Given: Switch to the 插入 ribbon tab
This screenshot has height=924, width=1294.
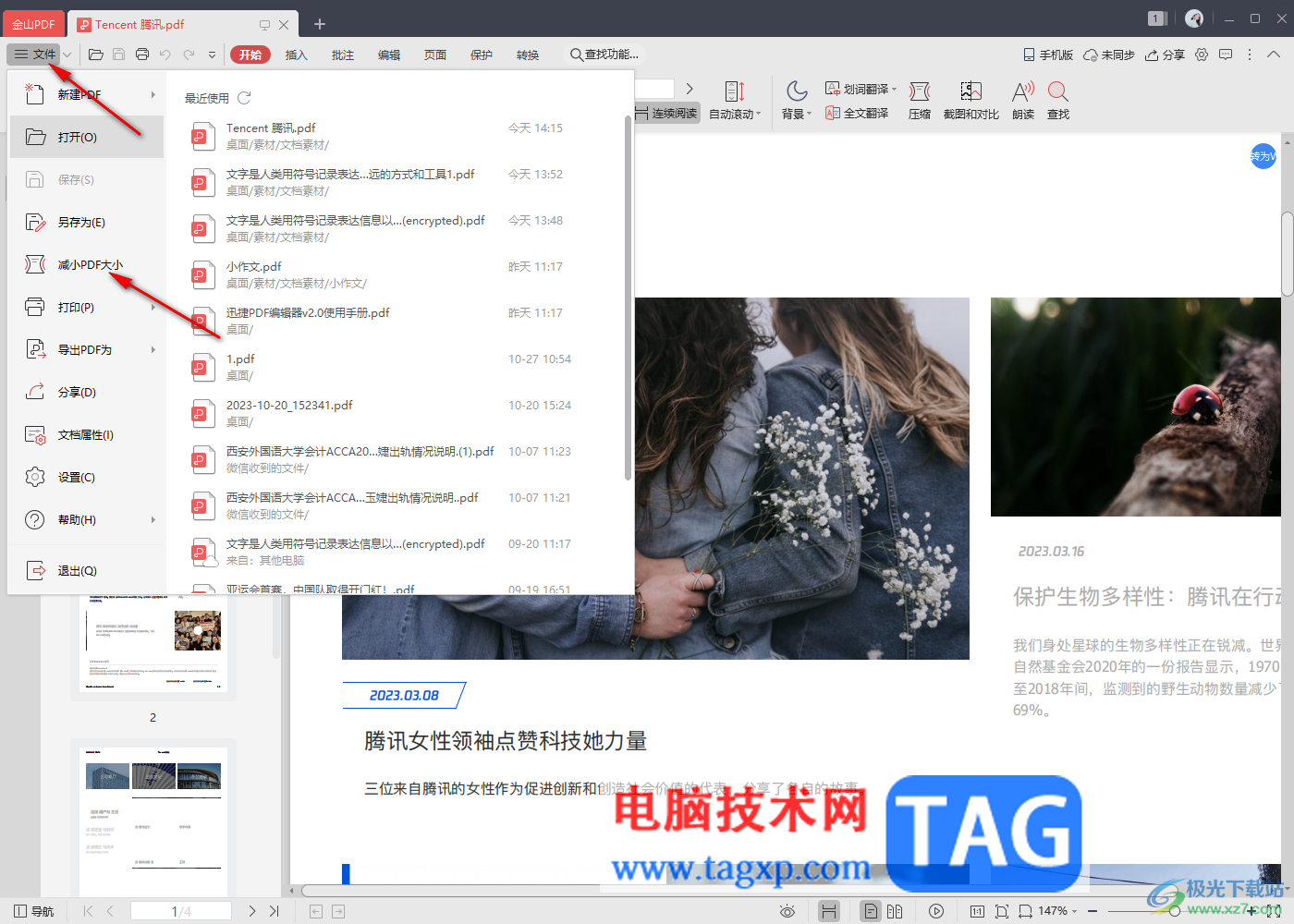Looking at the screenshot, I should (x=296, y=55).
